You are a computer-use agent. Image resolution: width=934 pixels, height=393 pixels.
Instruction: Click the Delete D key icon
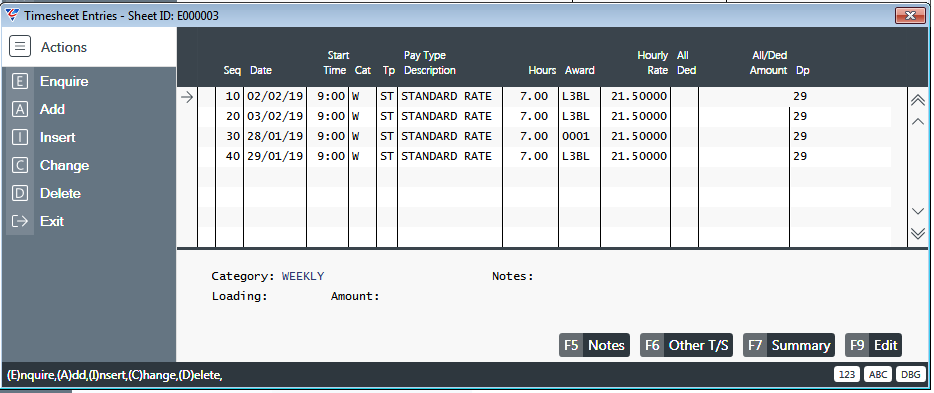pyautogui.click(x=20, y=194)
